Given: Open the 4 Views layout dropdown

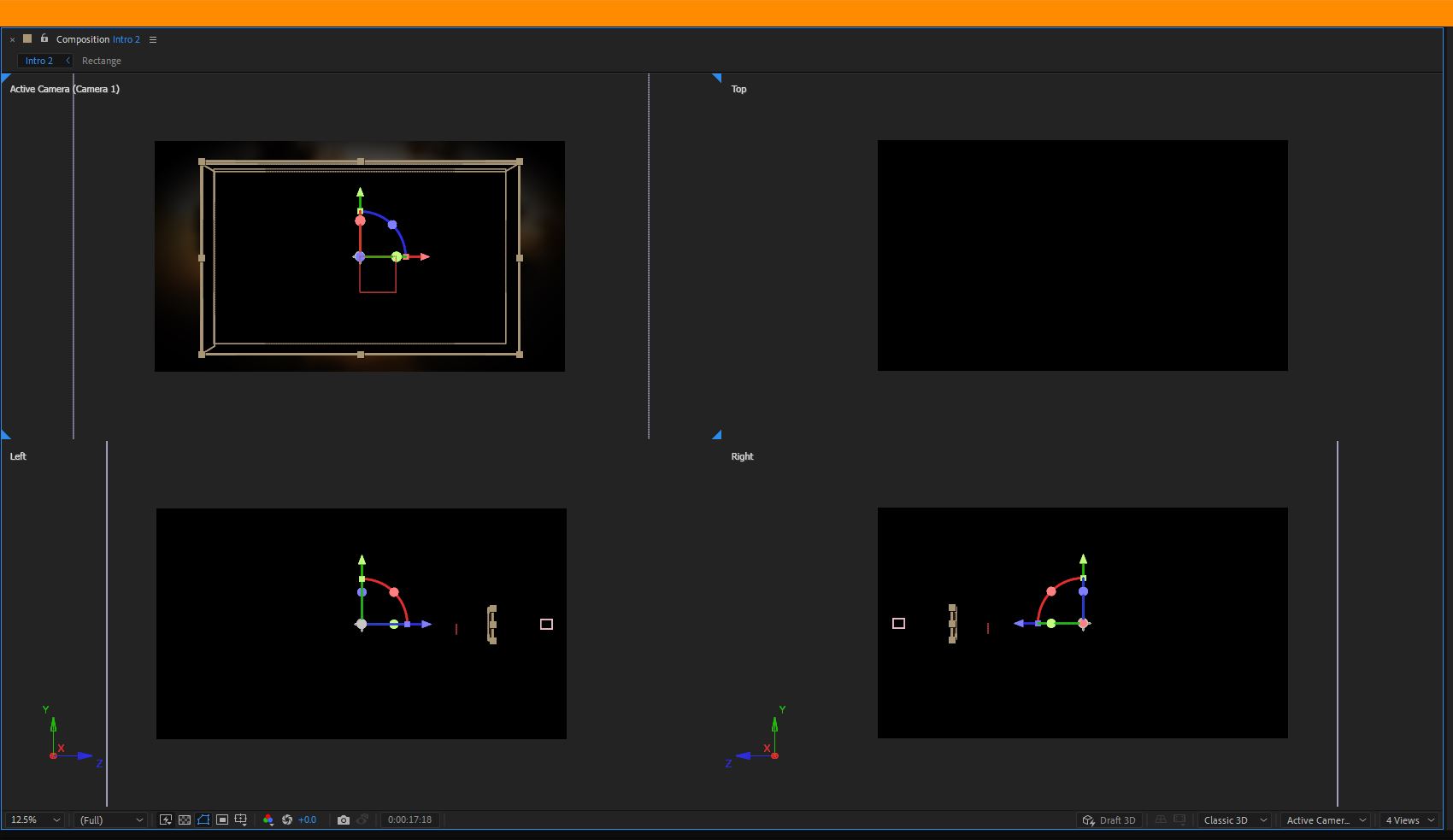Looking at the screenshot, I should click(1406, 819).
